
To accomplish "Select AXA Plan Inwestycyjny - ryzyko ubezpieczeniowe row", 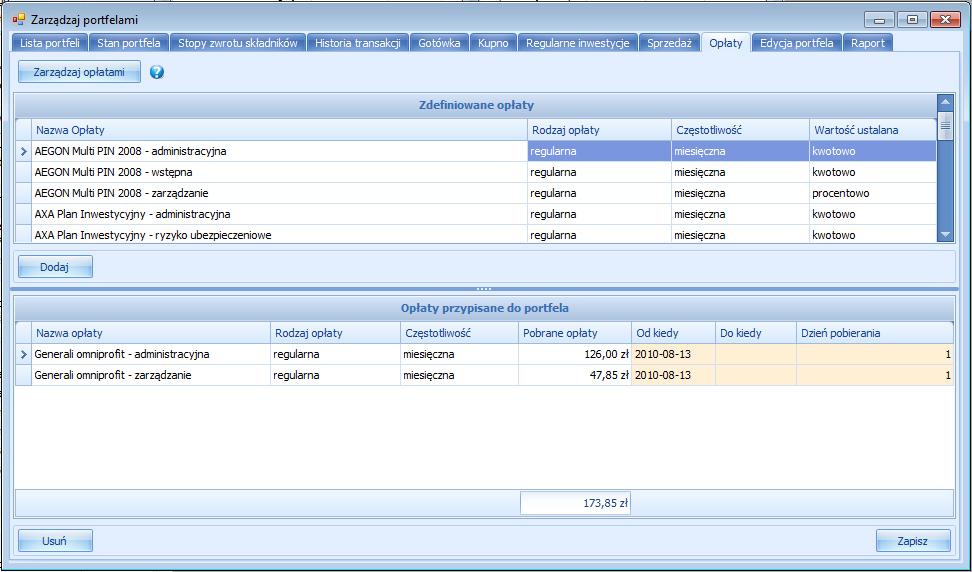I will [476, 234].
